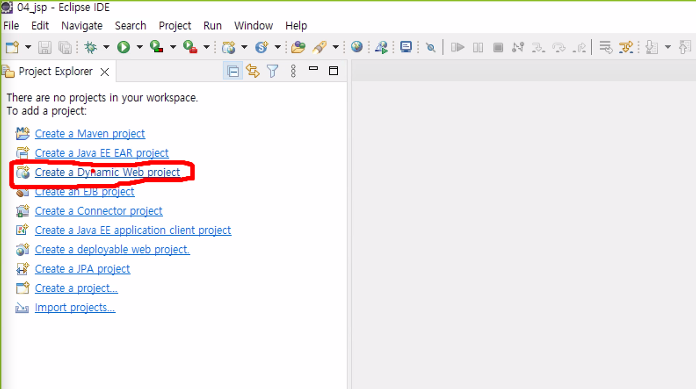Screen dimensions: 696x389
Task: Click the New wizard toolbar icon
Action: click(x=12, y=47)
